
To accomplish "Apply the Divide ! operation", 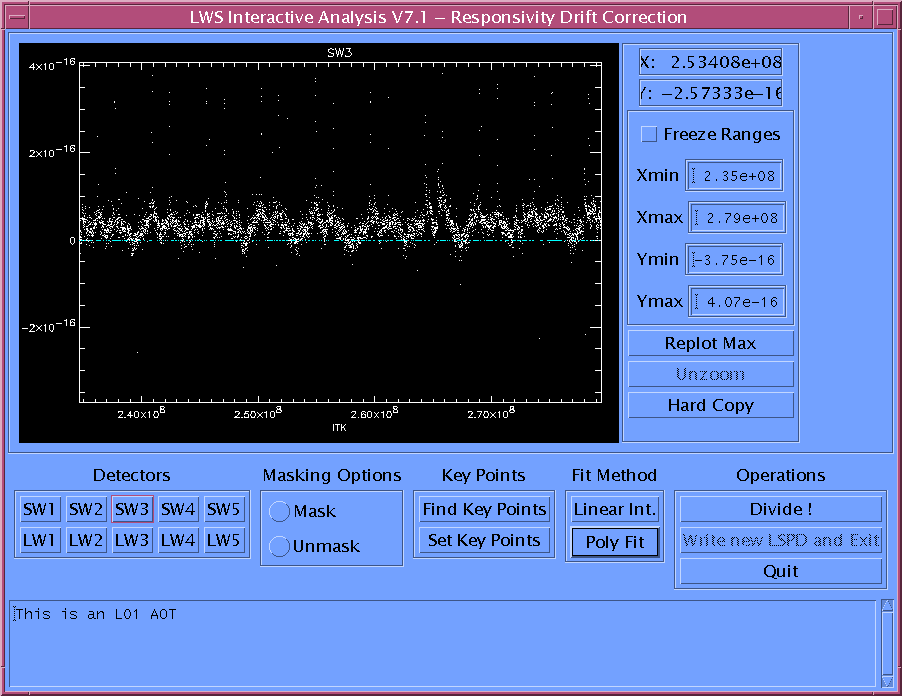I will click(781, 509).
